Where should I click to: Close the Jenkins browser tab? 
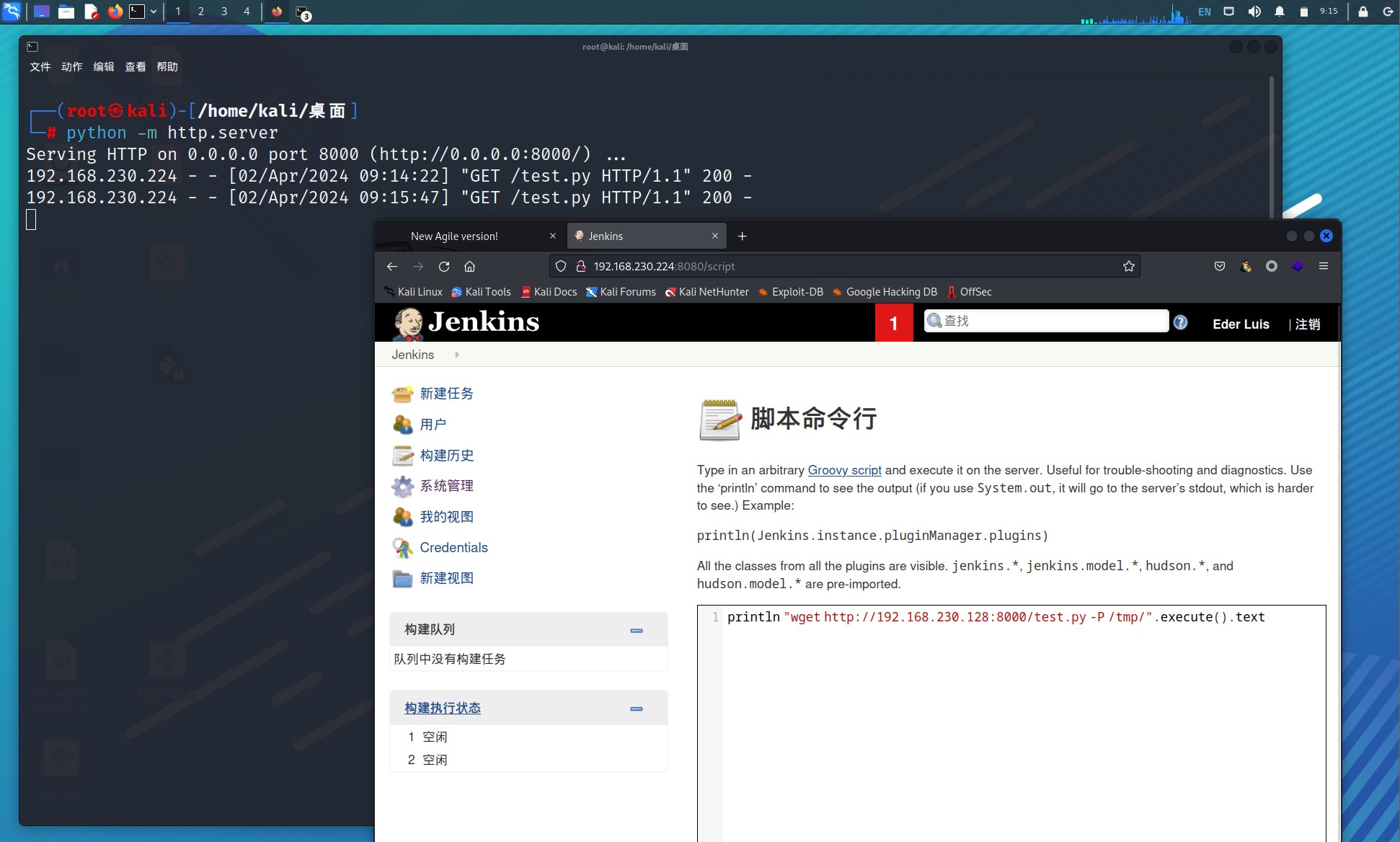[x=715, y=236]
